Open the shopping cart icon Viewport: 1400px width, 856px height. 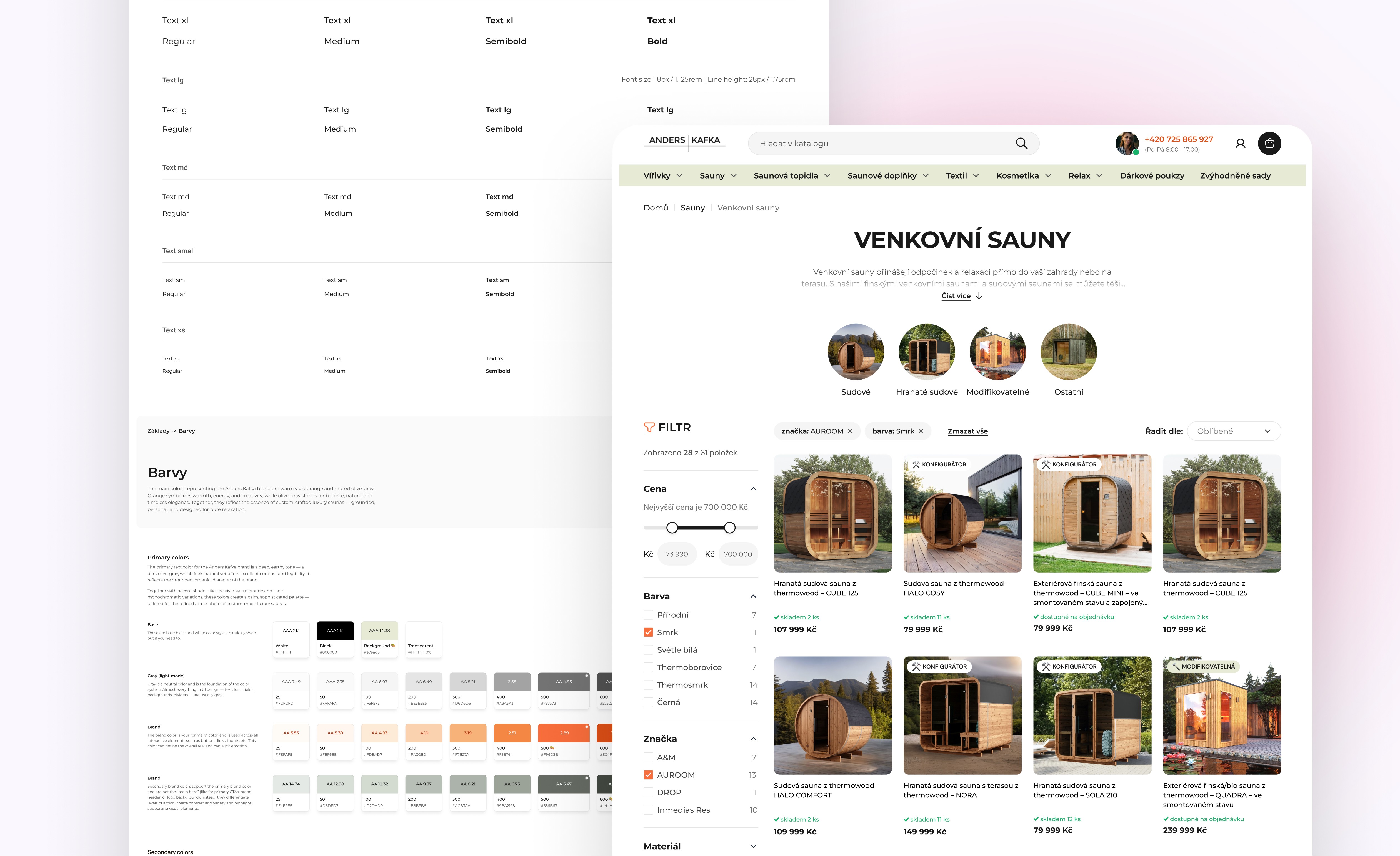[x=1269, y=144]
